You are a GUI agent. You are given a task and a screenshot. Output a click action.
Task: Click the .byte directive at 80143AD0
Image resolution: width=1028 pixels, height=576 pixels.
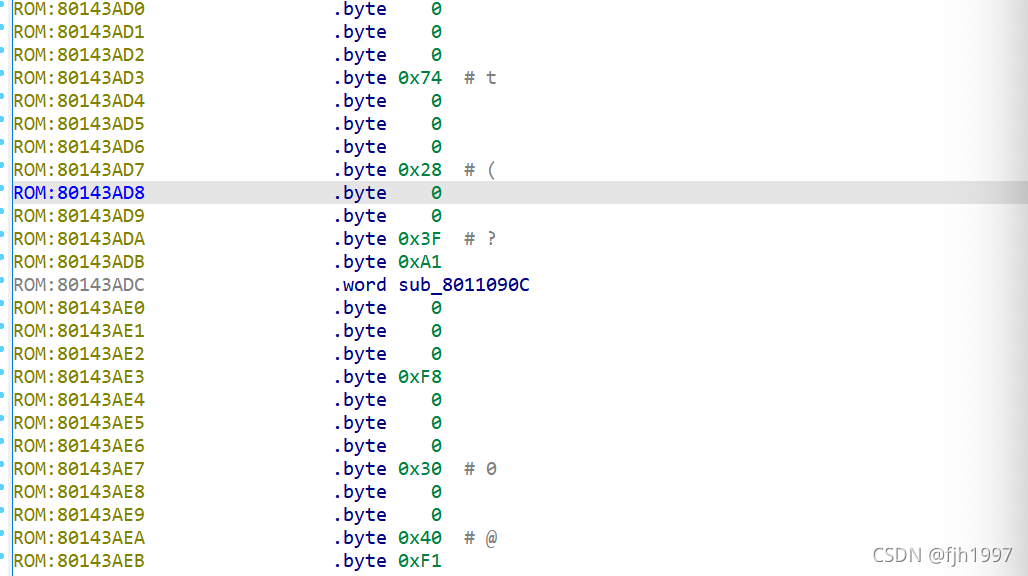point(360,9)
